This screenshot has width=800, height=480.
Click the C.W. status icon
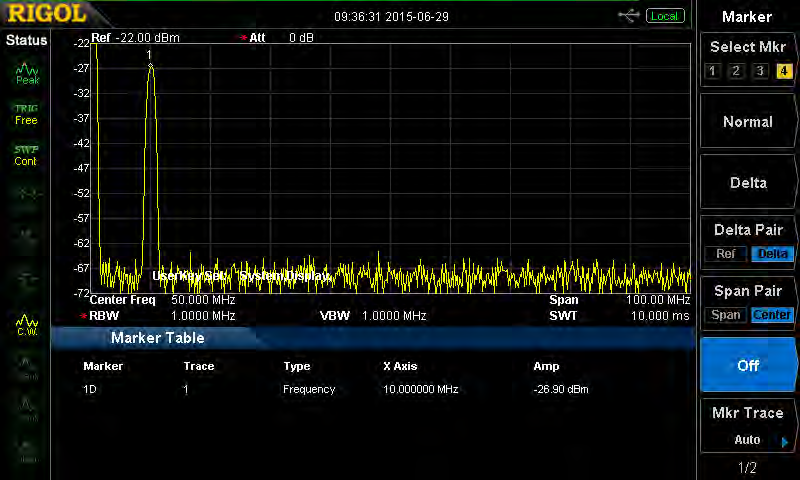pyautogui.click(x=27, y=325)
